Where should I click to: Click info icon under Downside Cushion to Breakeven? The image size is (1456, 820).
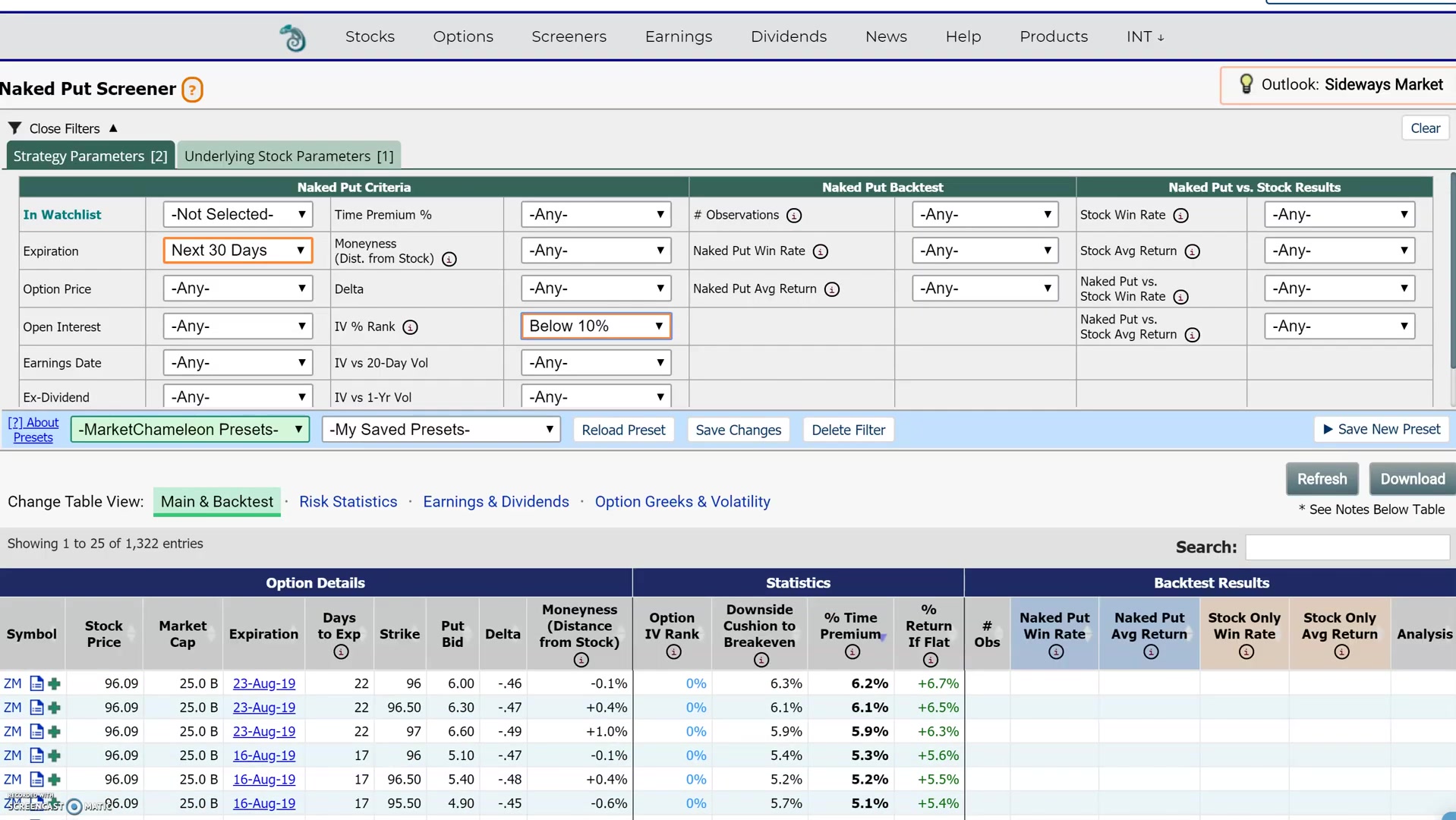tap(761, 661)
